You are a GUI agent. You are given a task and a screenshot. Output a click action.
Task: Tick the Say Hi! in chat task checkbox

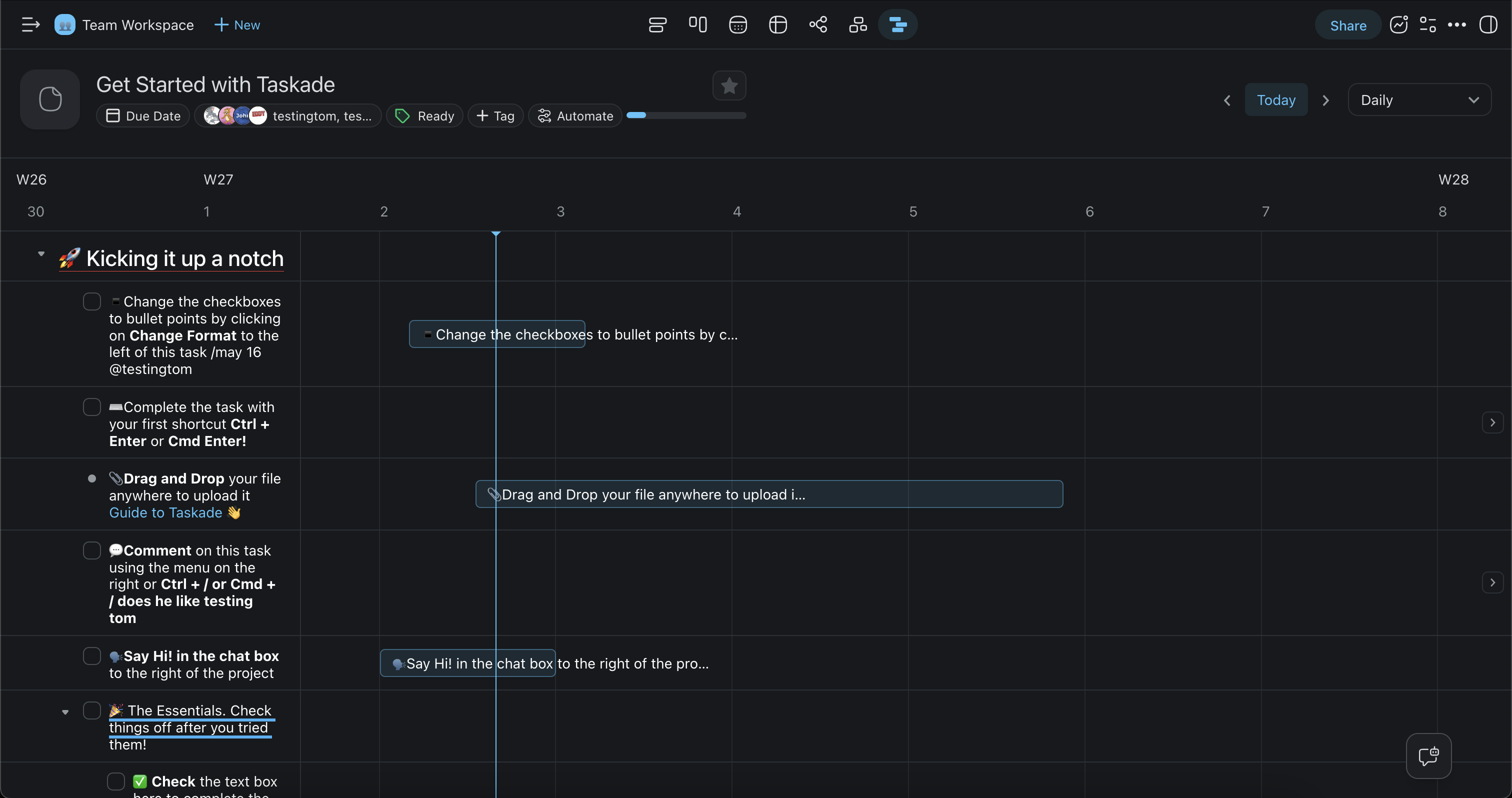(91, 656)
